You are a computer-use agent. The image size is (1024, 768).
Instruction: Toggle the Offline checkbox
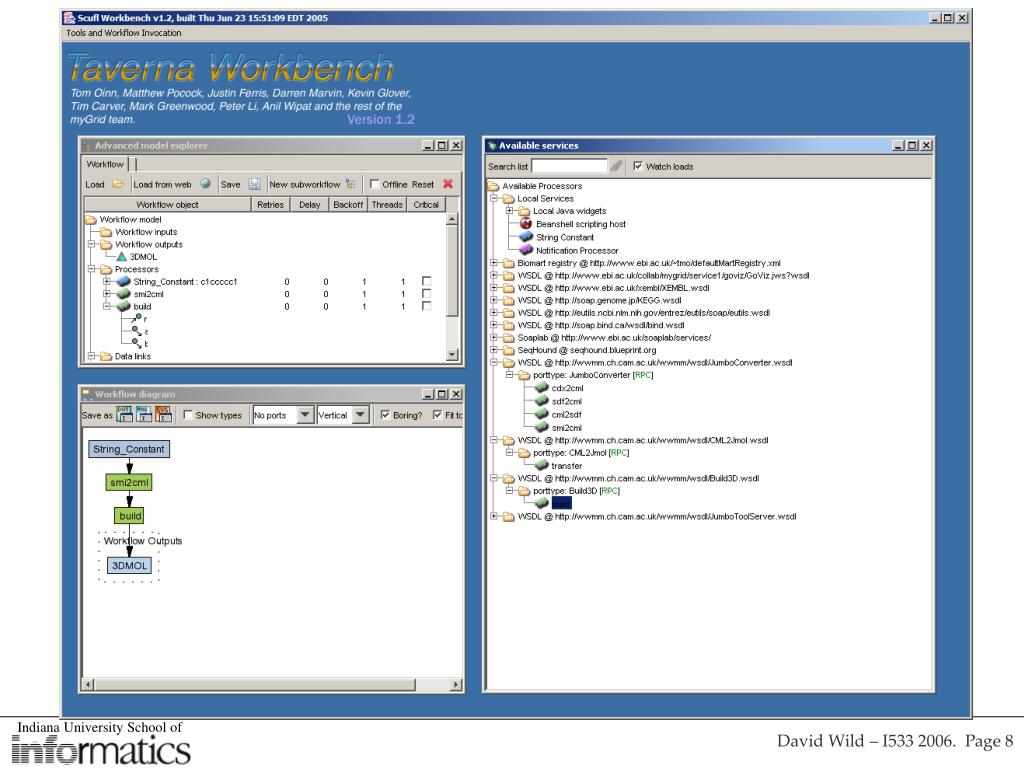[374, 184]
